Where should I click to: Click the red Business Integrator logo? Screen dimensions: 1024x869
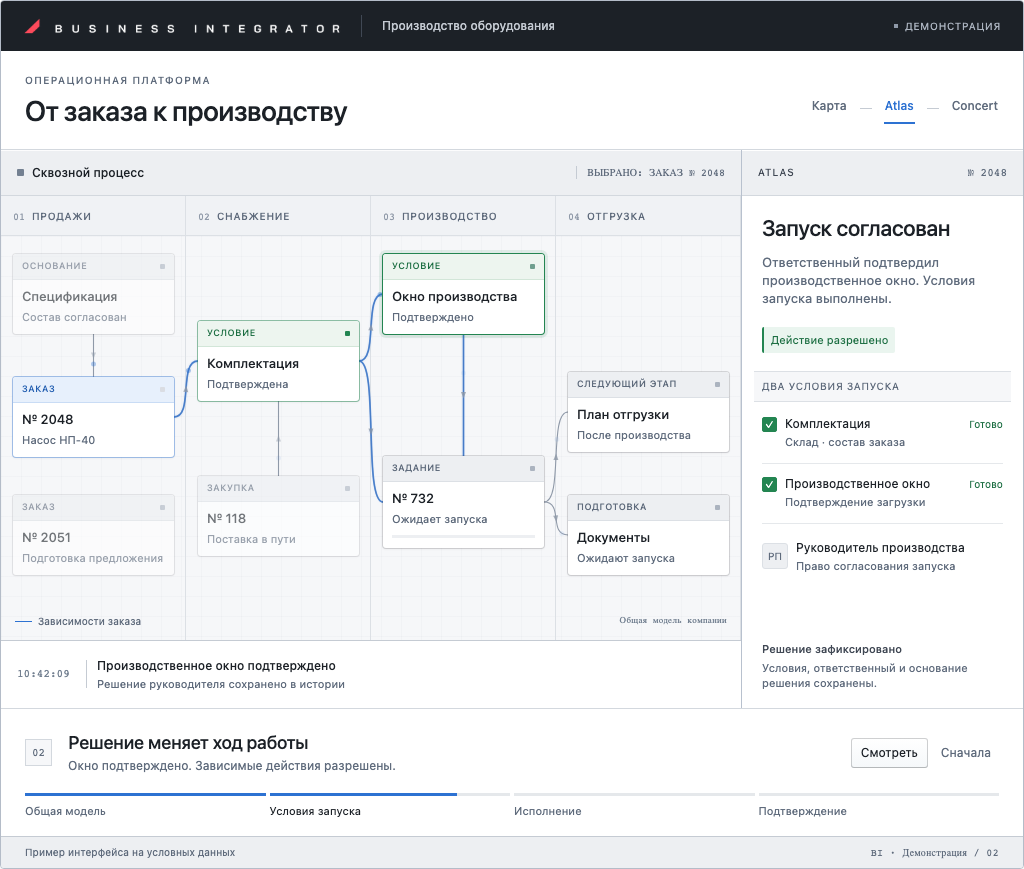tap(33, 27)
